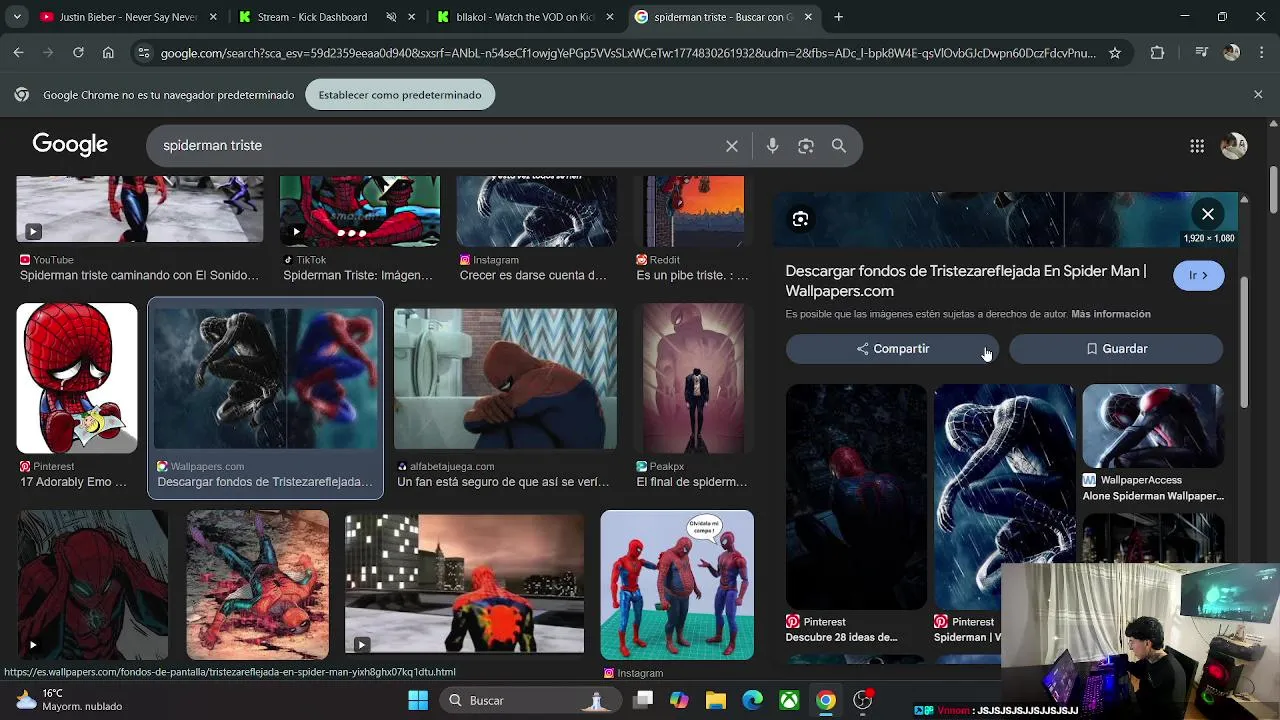Launch Copilot from the taskbar

coord(679,700)
